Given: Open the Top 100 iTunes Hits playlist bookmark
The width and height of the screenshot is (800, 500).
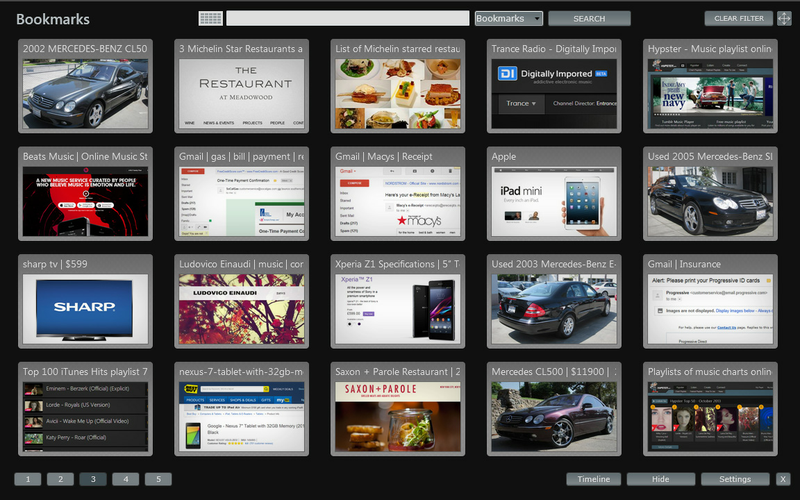Looking at the screenshot, I should click(x=85, y=409).
